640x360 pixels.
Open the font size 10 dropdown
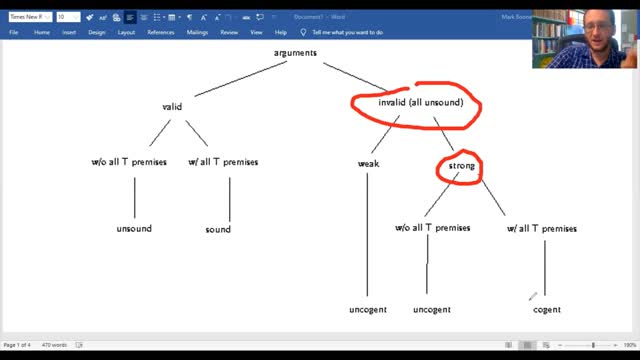pos(76,17)
